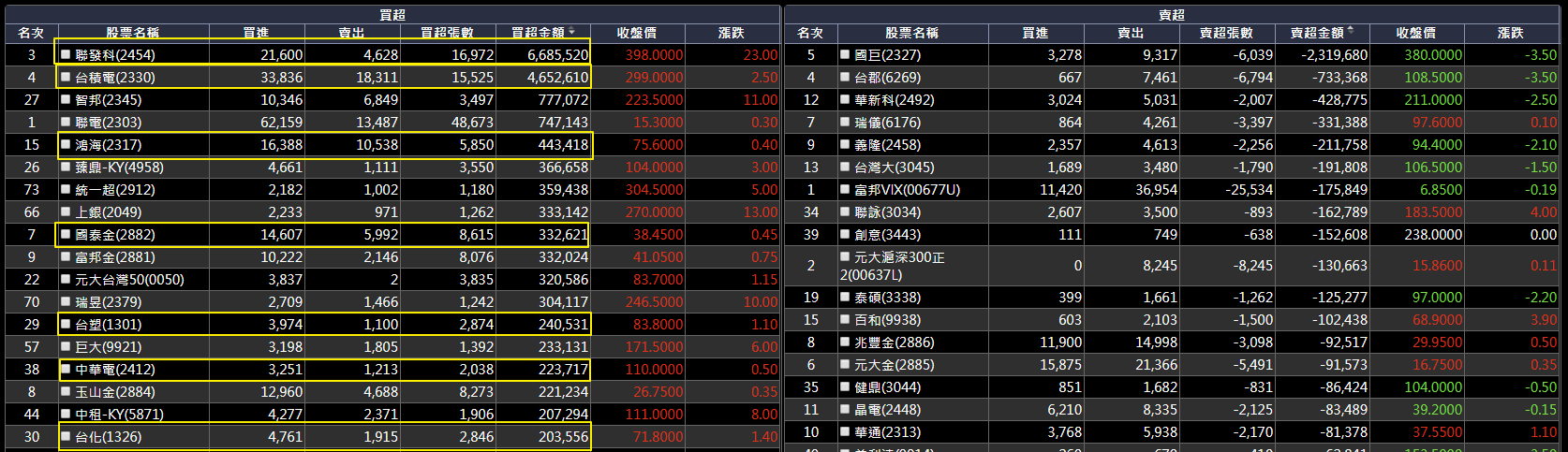Open stock 百和(9938)
Image resolution: width=1568 pixels, height=452 pixels.
(888, 319)
